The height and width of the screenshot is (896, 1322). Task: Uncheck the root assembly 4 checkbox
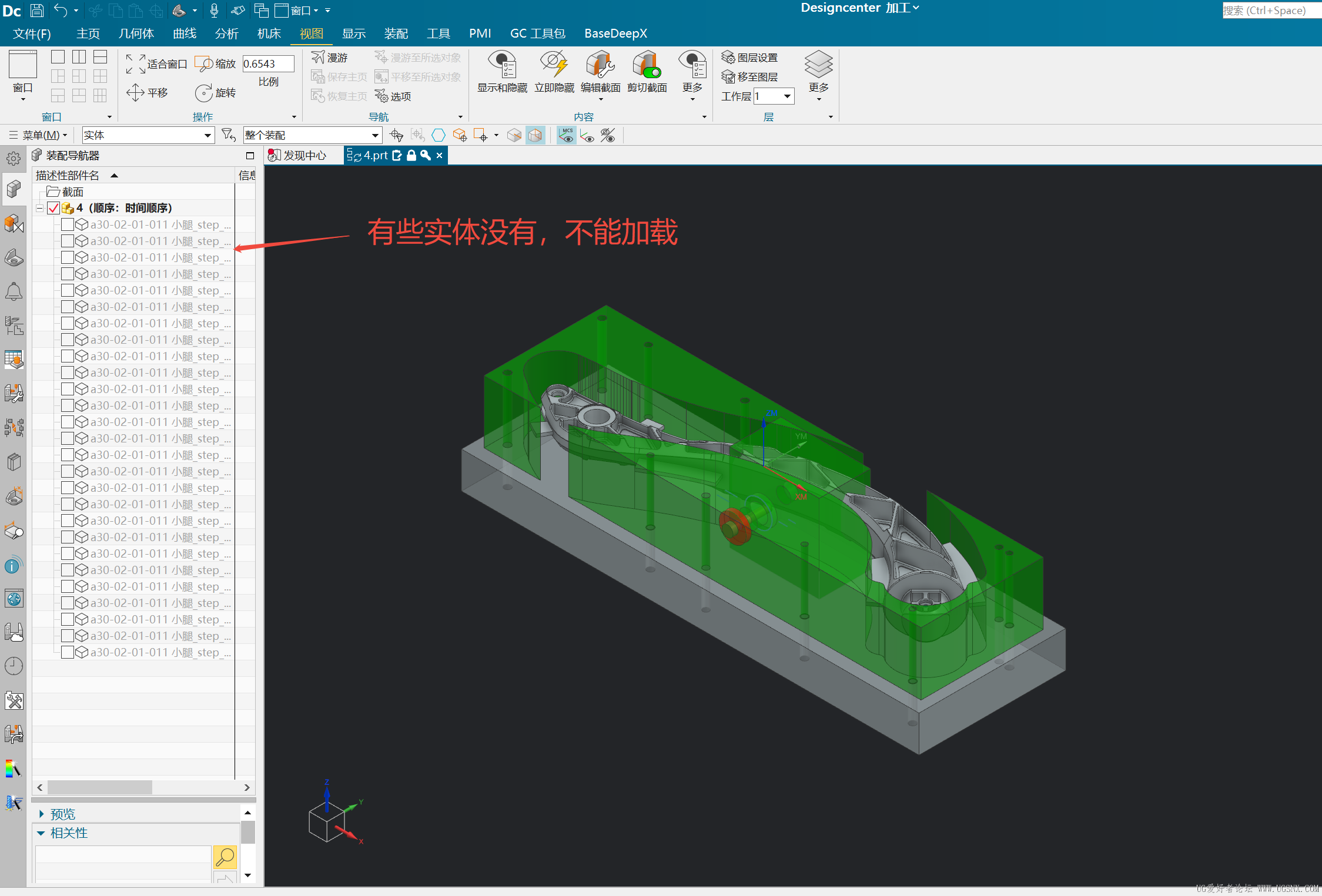coord(53,208)
